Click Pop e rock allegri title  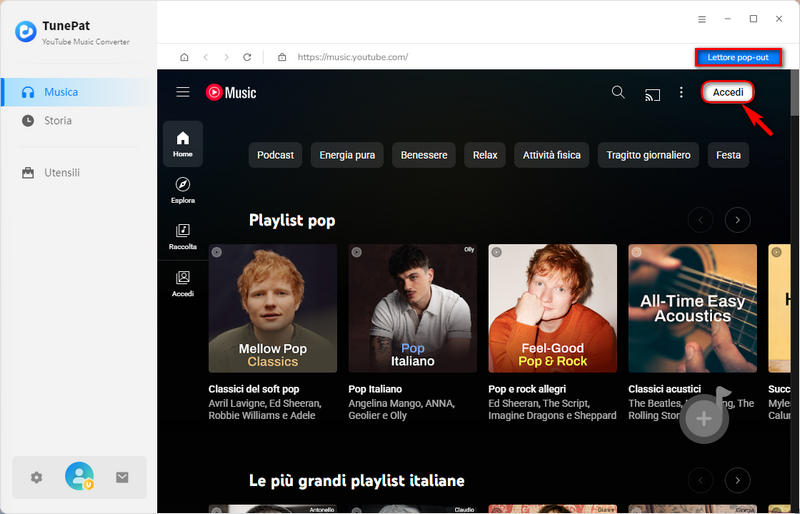[527, 389]
